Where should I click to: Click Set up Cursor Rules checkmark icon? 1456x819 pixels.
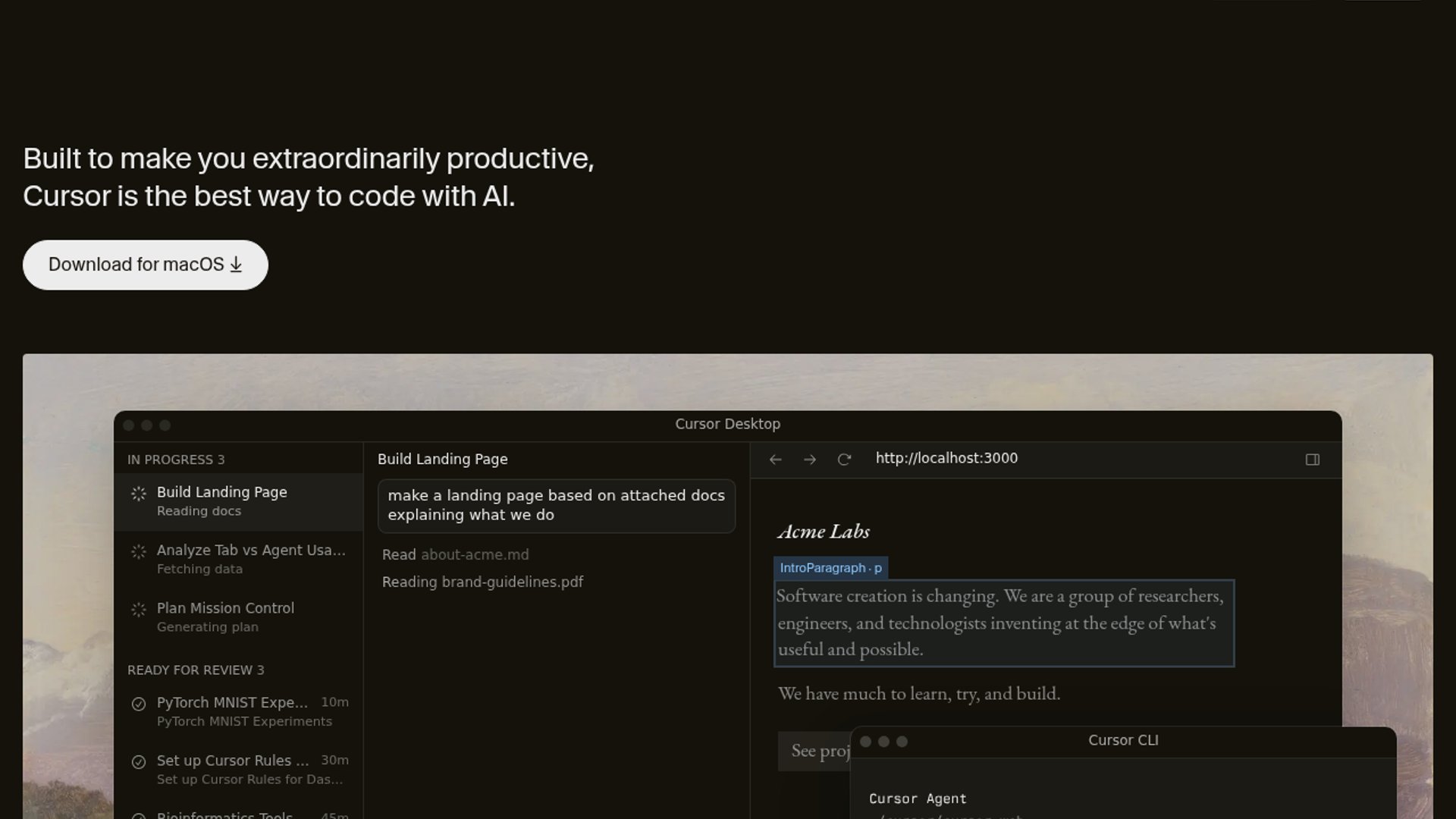(139, 762)
